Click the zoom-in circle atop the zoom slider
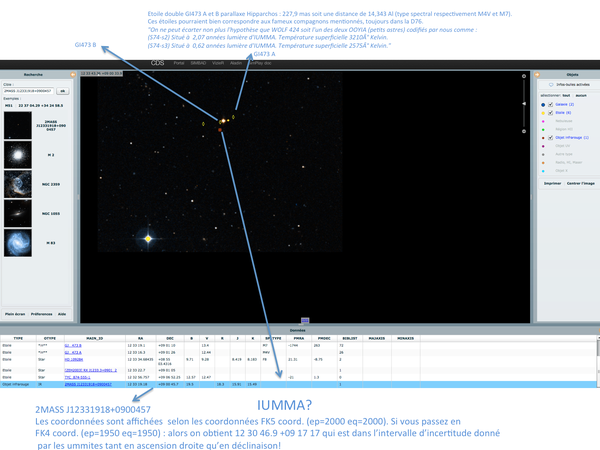 point(524,76)
